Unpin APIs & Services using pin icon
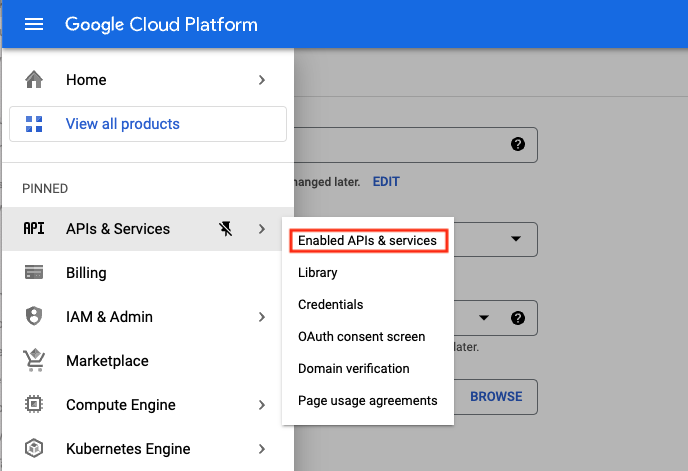 pyautogui.click(x=226, y=229)
